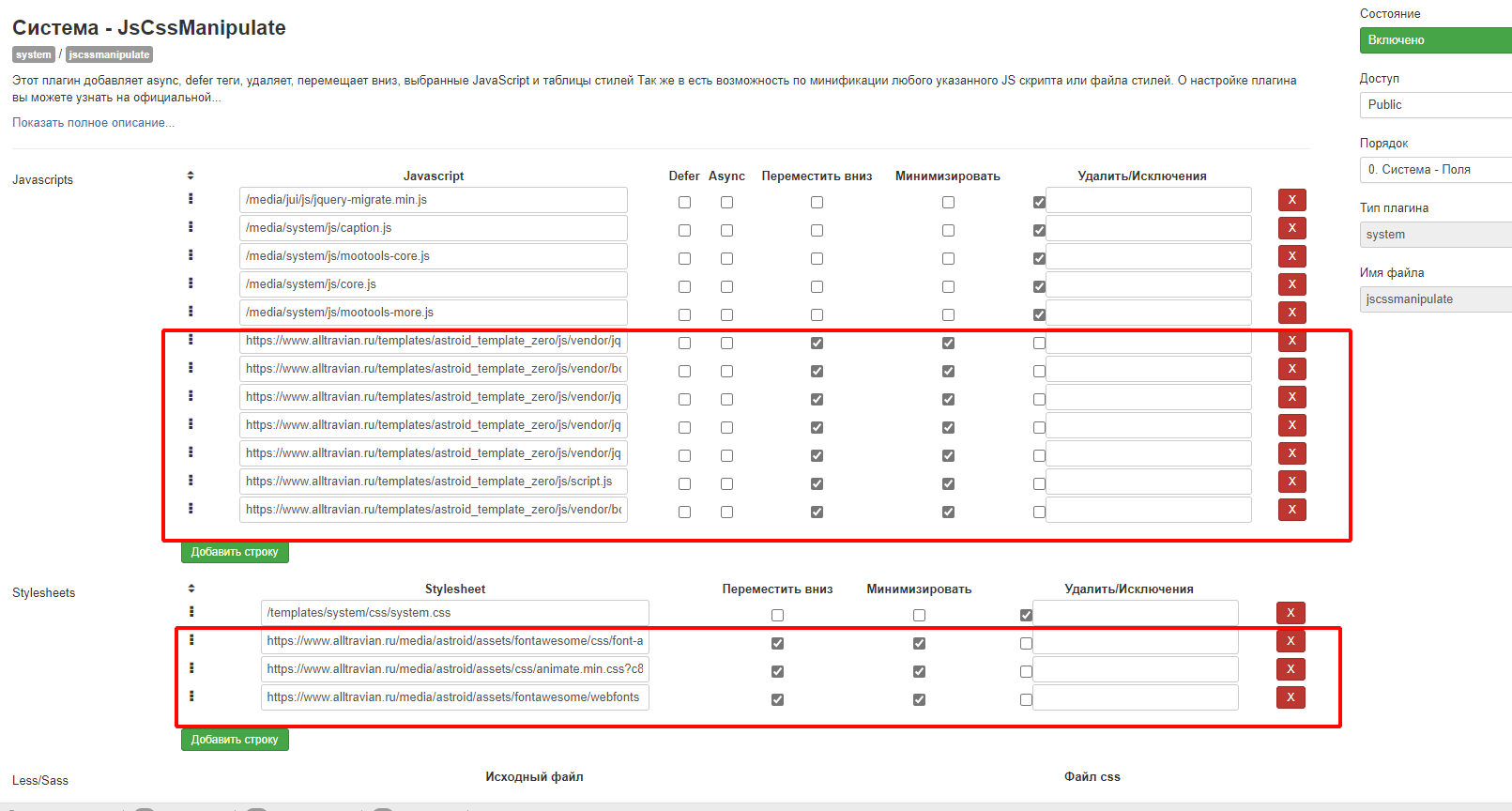This screenshot has width=1512, height=811.
Task: Click the system tag label
Action: point(34,55)
